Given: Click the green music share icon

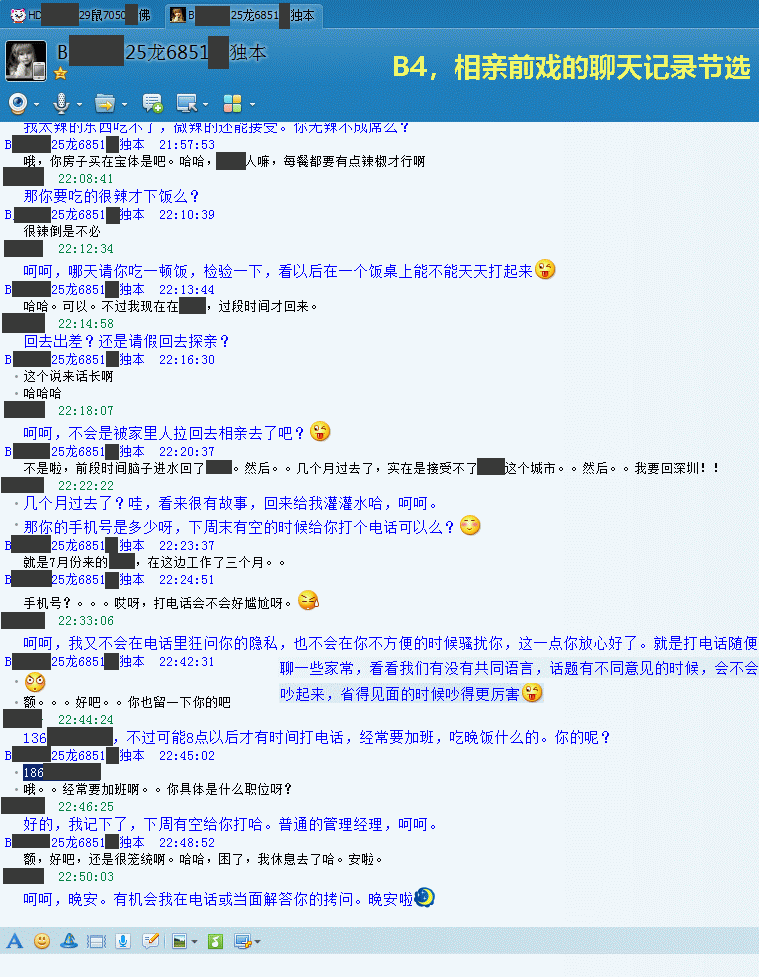Looking at the screenshot, I should (216, 941).
